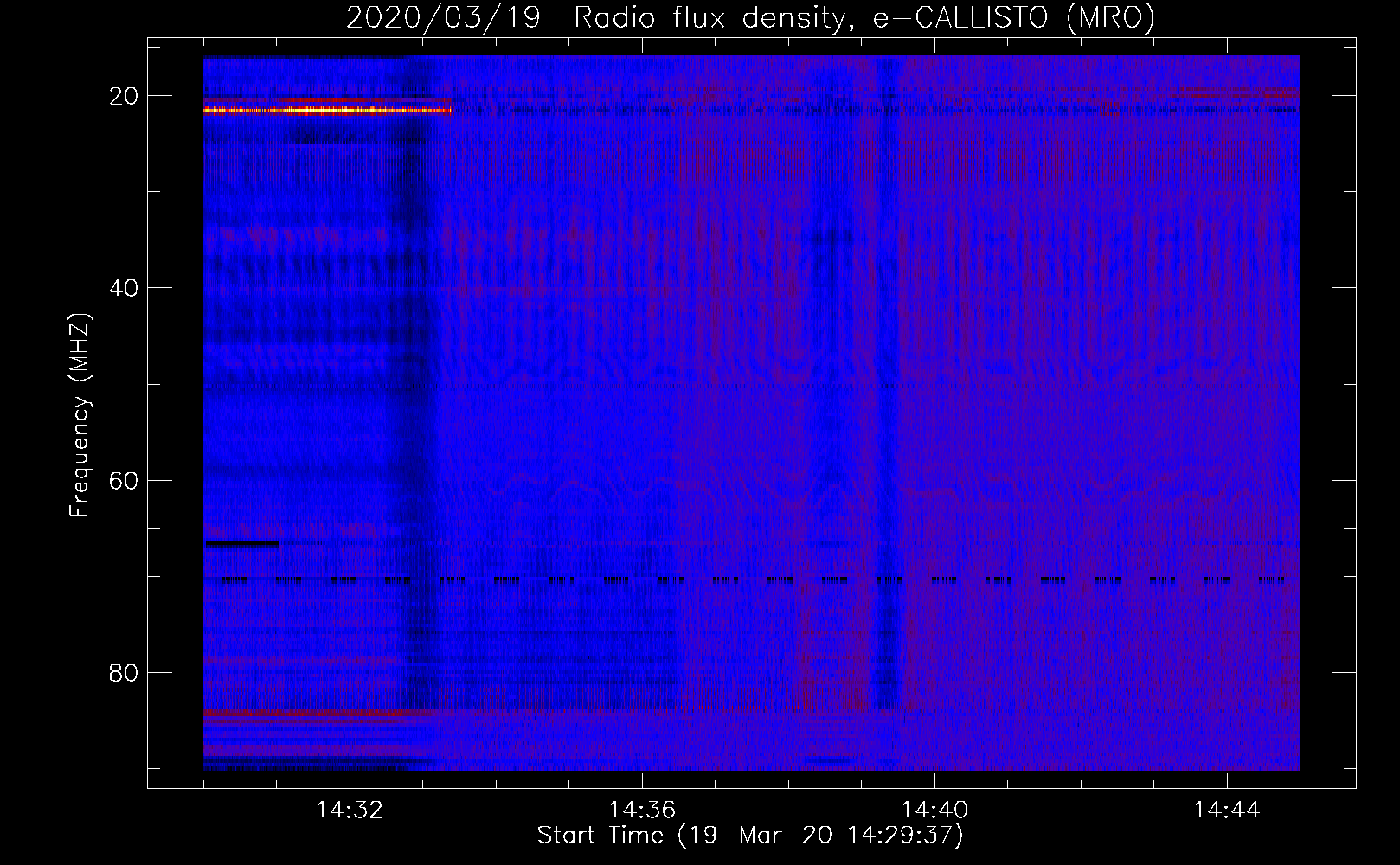1400x865 pixels.
Task: Click the black horizontal bar near 67 MHz
Action: tap(241, 544)
